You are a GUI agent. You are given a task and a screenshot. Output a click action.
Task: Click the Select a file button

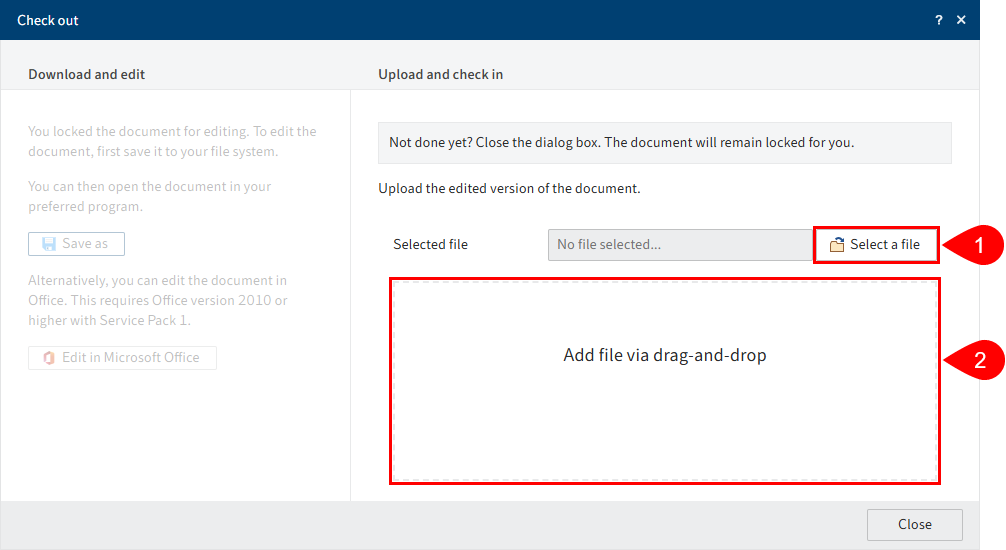coord(876,245)
